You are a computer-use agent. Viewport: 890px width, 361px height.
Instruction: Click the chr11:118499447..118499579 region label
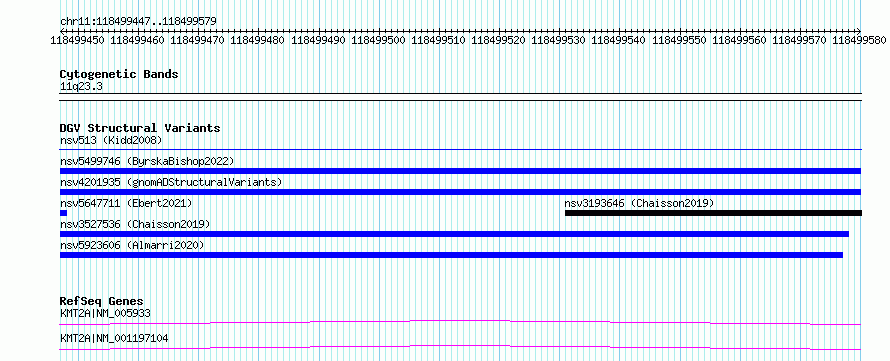pyautogui.click(x=138, y=22)
